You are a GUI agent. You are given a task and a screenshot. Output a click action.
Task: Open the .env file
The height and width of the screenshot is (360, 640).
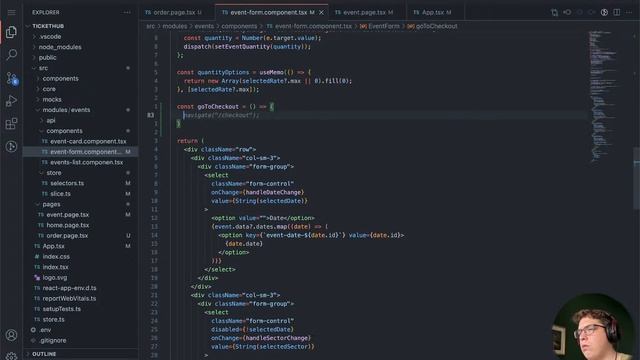point(45,330)
